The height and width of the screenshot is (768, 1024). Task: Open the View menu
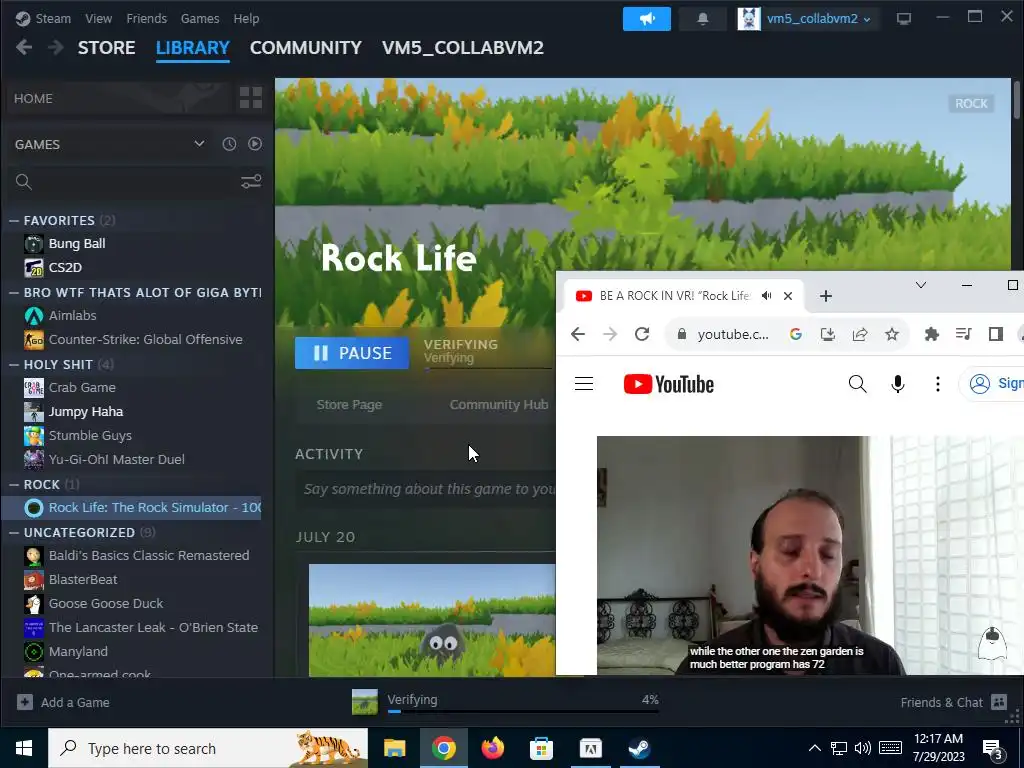click(x=98, y=18)
